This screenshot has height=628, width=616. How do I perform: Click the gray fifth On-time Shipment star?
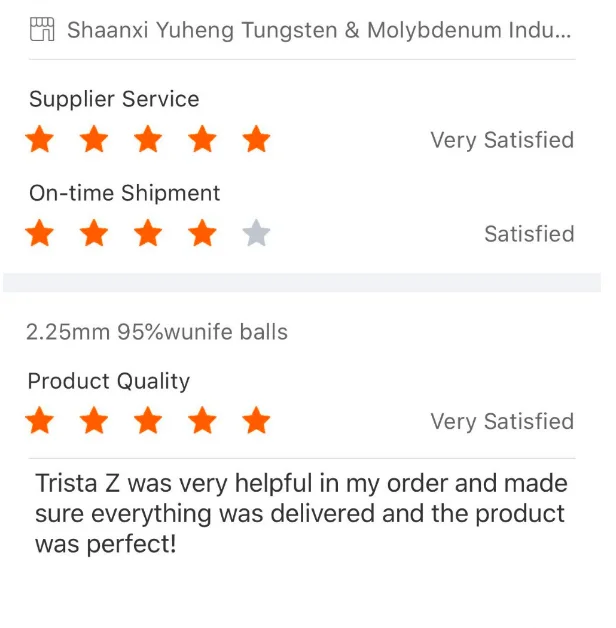pos(257,234)
